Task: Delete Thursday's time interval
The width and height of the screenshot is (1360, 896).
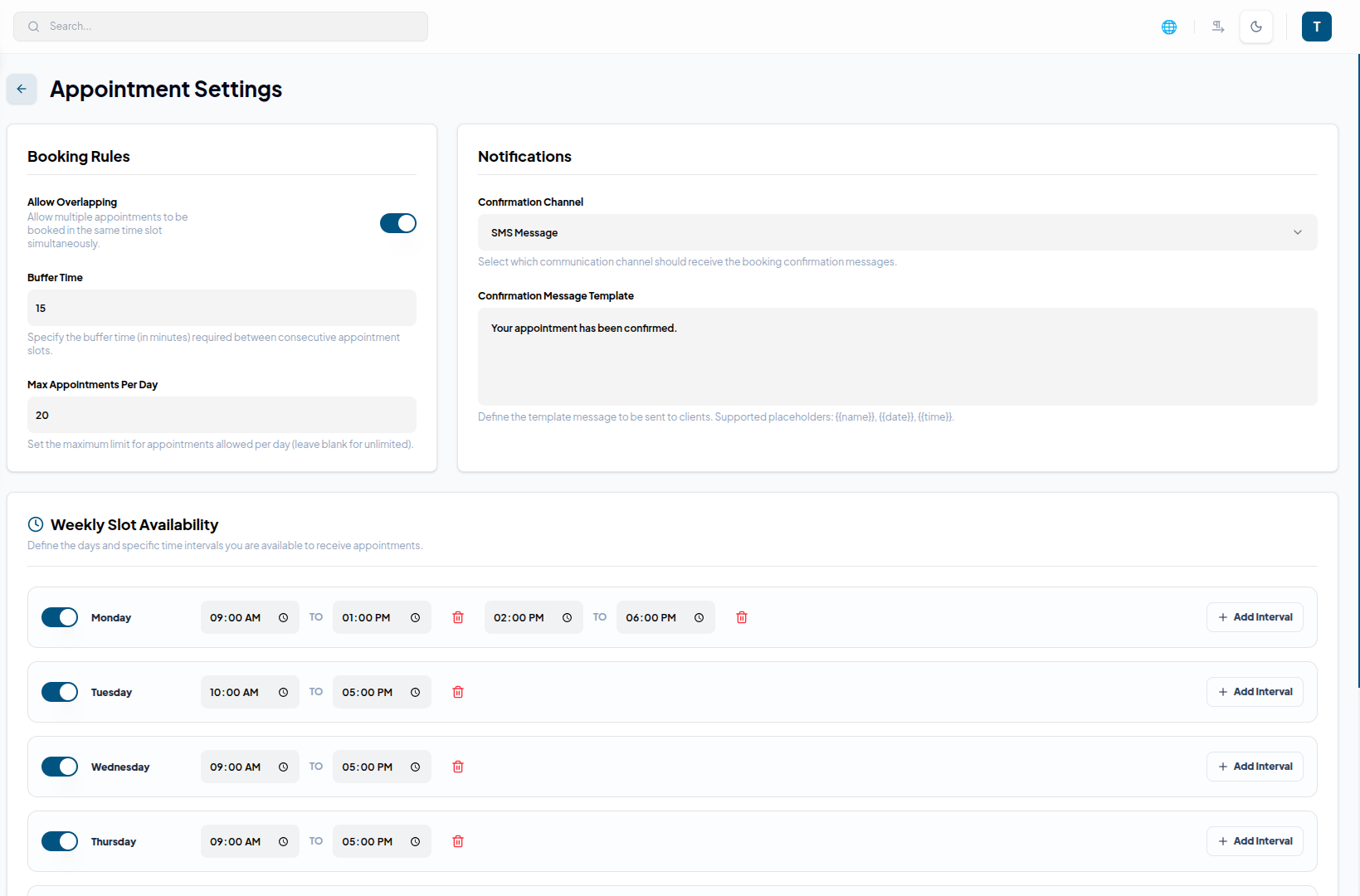Action: point(458,841)
